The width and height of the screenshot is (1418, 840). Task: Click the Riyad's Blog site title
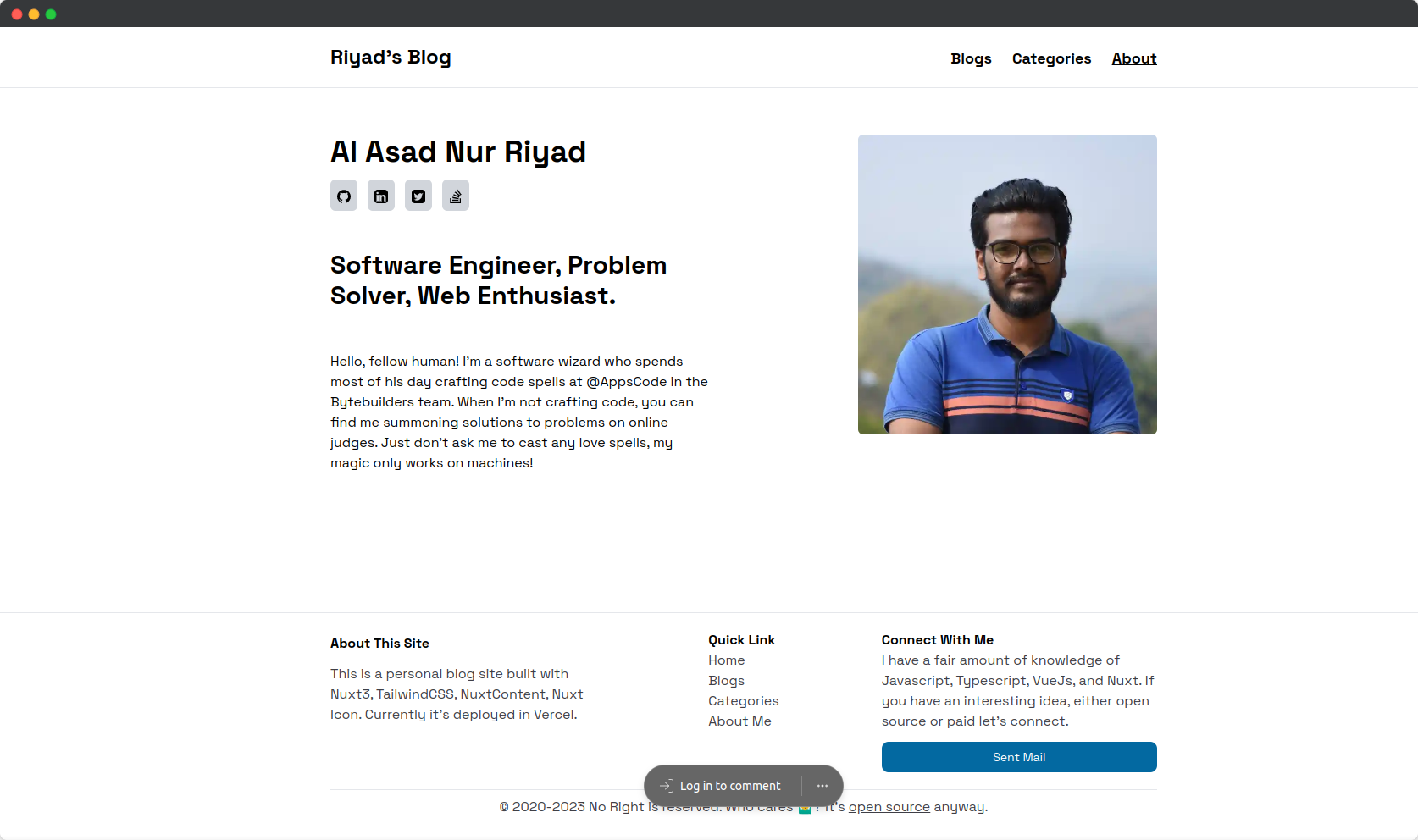(391, 58)
